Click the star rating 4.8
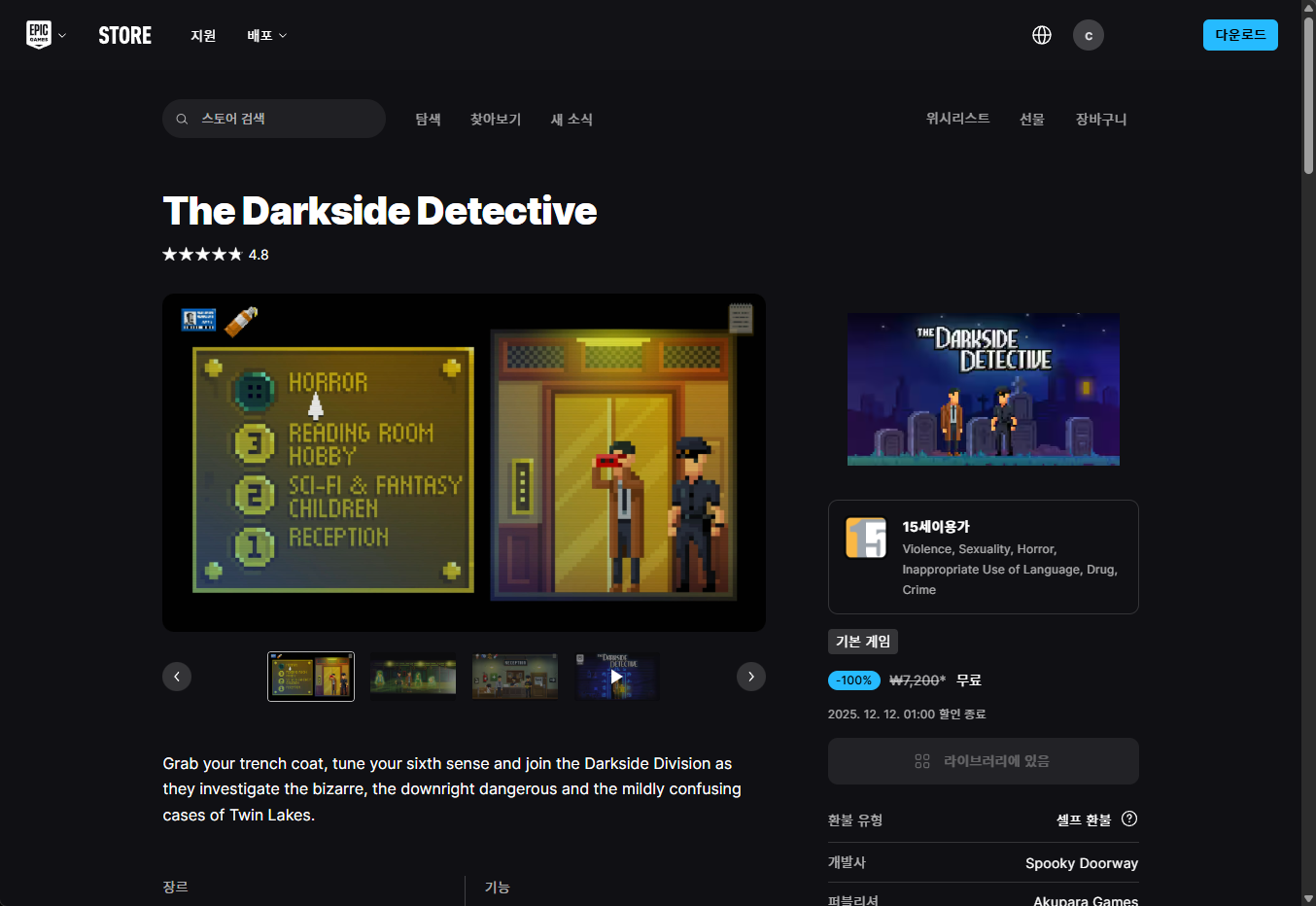Screen dimensions: 1316x906 click(216, 255)
